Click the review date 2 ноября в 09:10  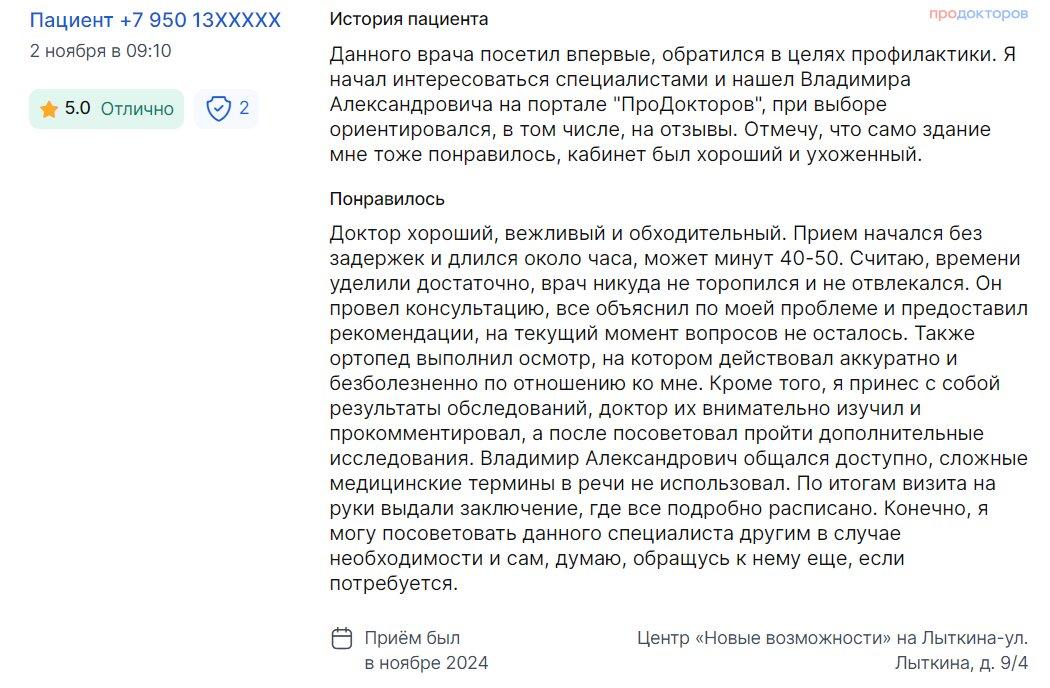100,51
